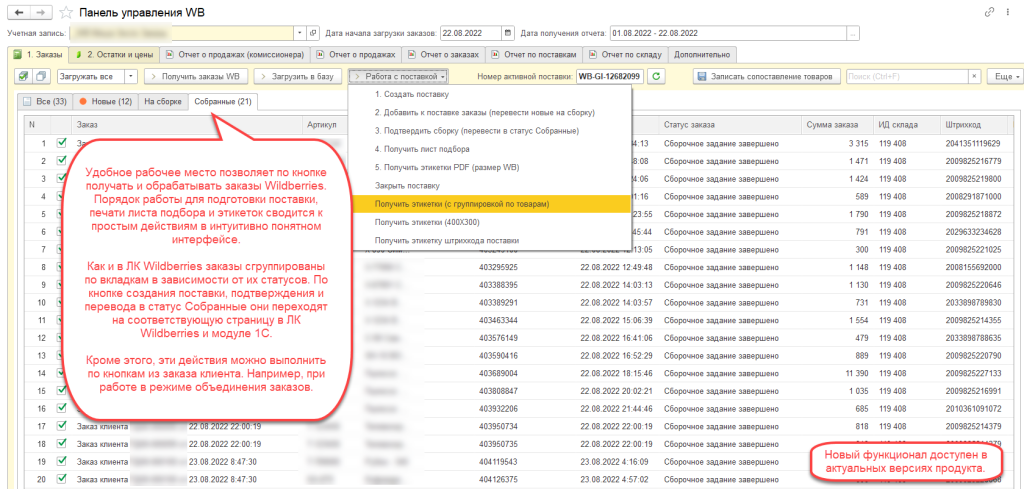Image resolution: width=1024 pixels, height=489 pixels.
Task: Click 'Записать сопоставление товаров' button
Action: pyautogui.click(x=765, y=76)
